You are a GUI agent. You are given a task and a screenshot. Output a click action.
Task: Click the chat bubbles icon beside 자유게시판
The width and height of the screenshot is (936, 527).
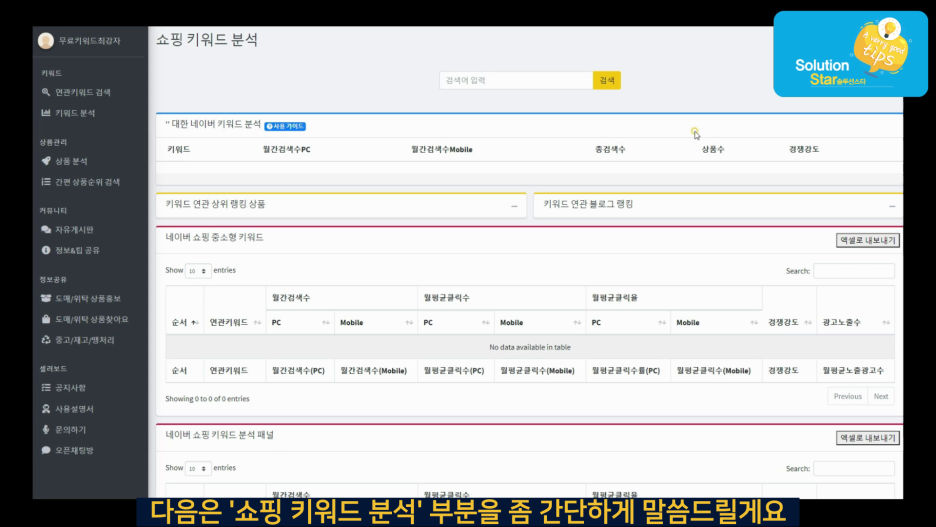(46, 230)
